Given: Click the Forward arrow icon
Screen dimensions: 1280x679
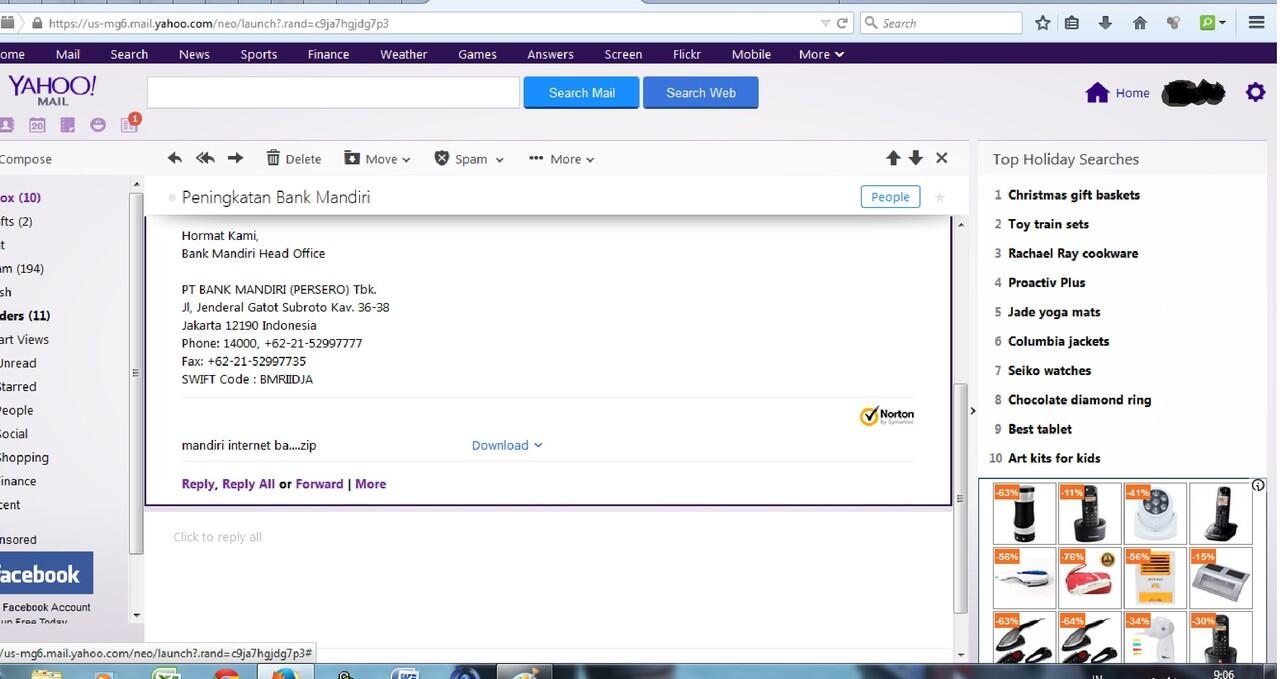Looking at the screenshot, I should click(x=236, y=158).
